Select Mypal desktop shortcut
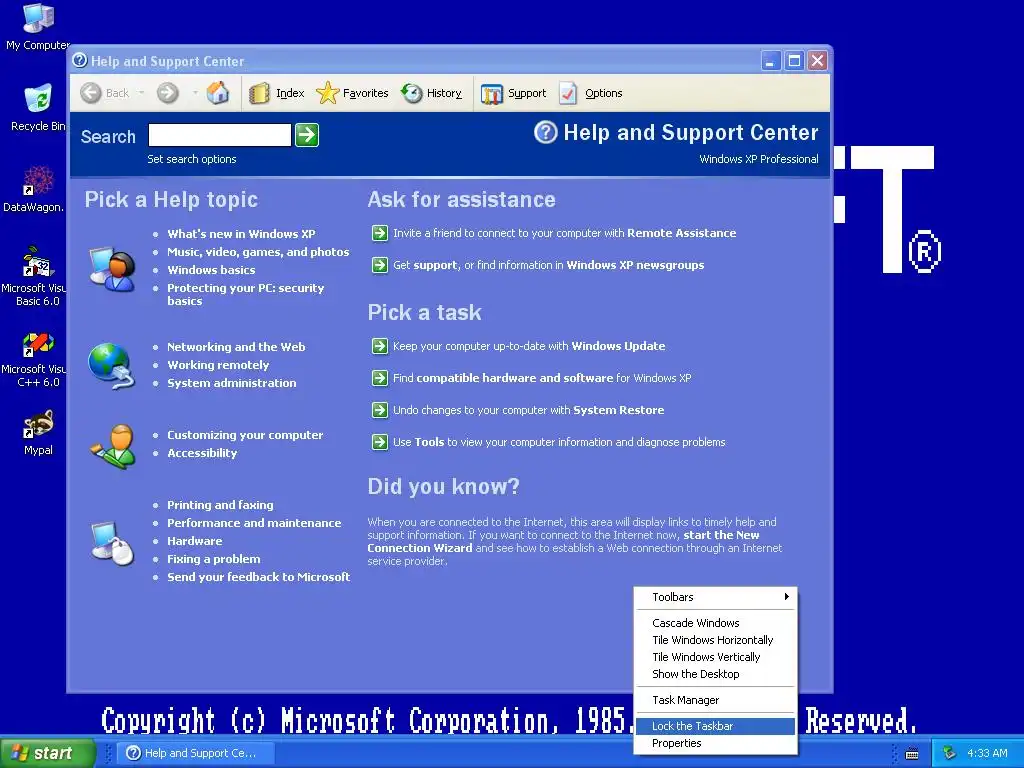 (38, 433)
